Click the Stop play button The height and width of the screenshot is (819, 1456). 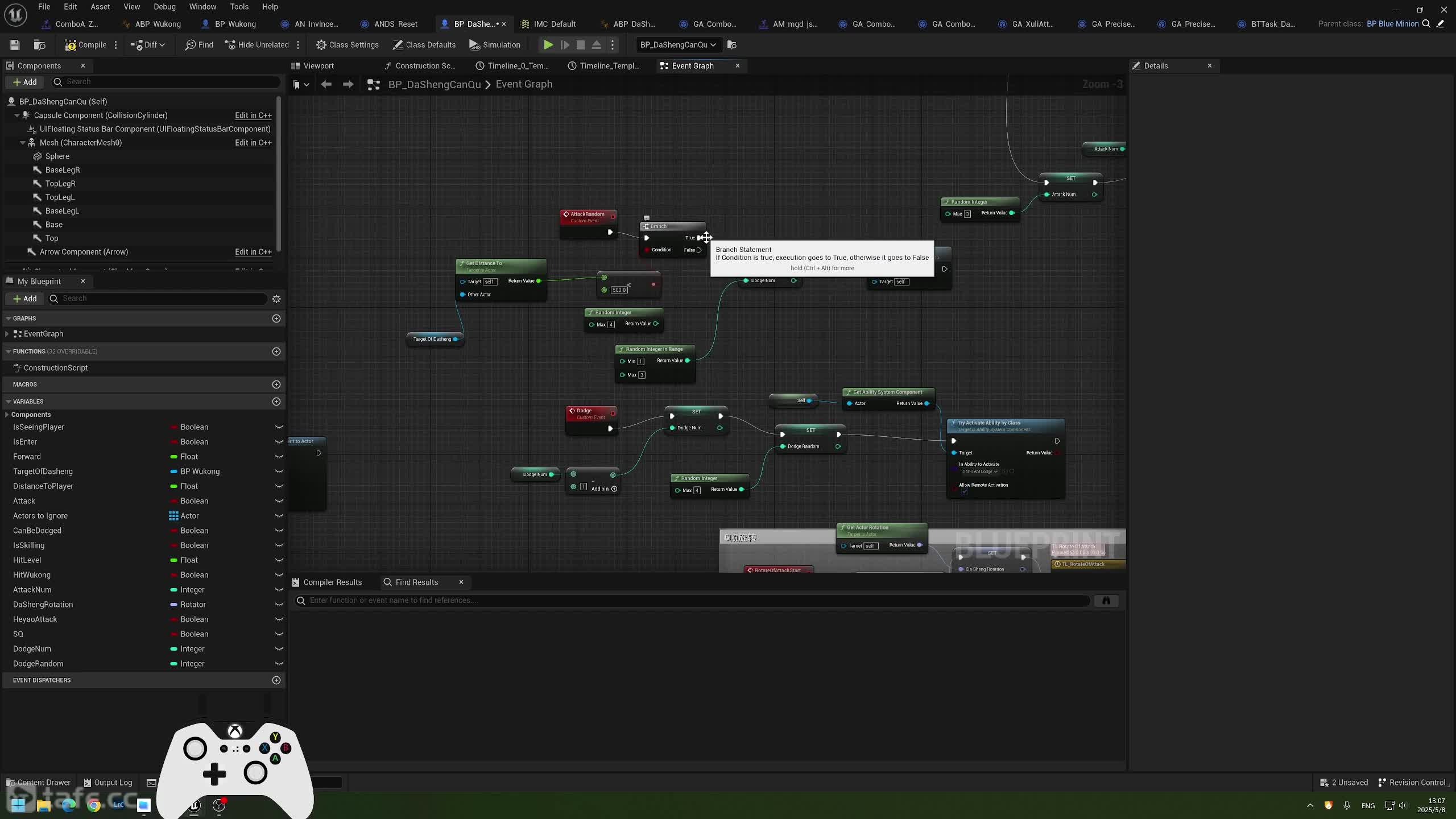pos(581,45)
